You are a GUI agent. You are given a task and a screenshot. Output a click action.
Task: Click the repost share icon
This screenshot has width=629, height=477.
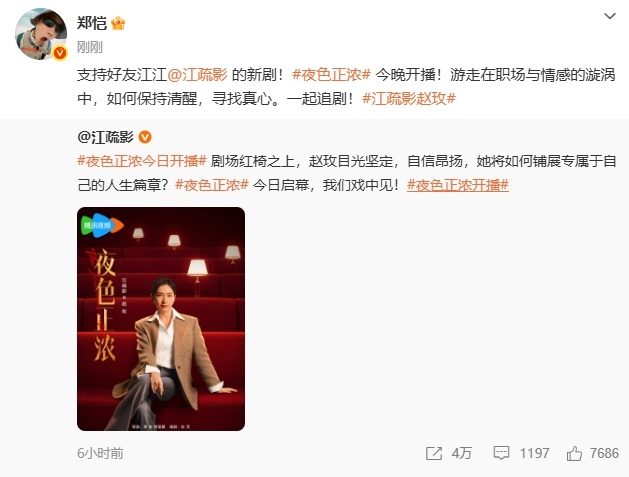[x=434, y=453]
